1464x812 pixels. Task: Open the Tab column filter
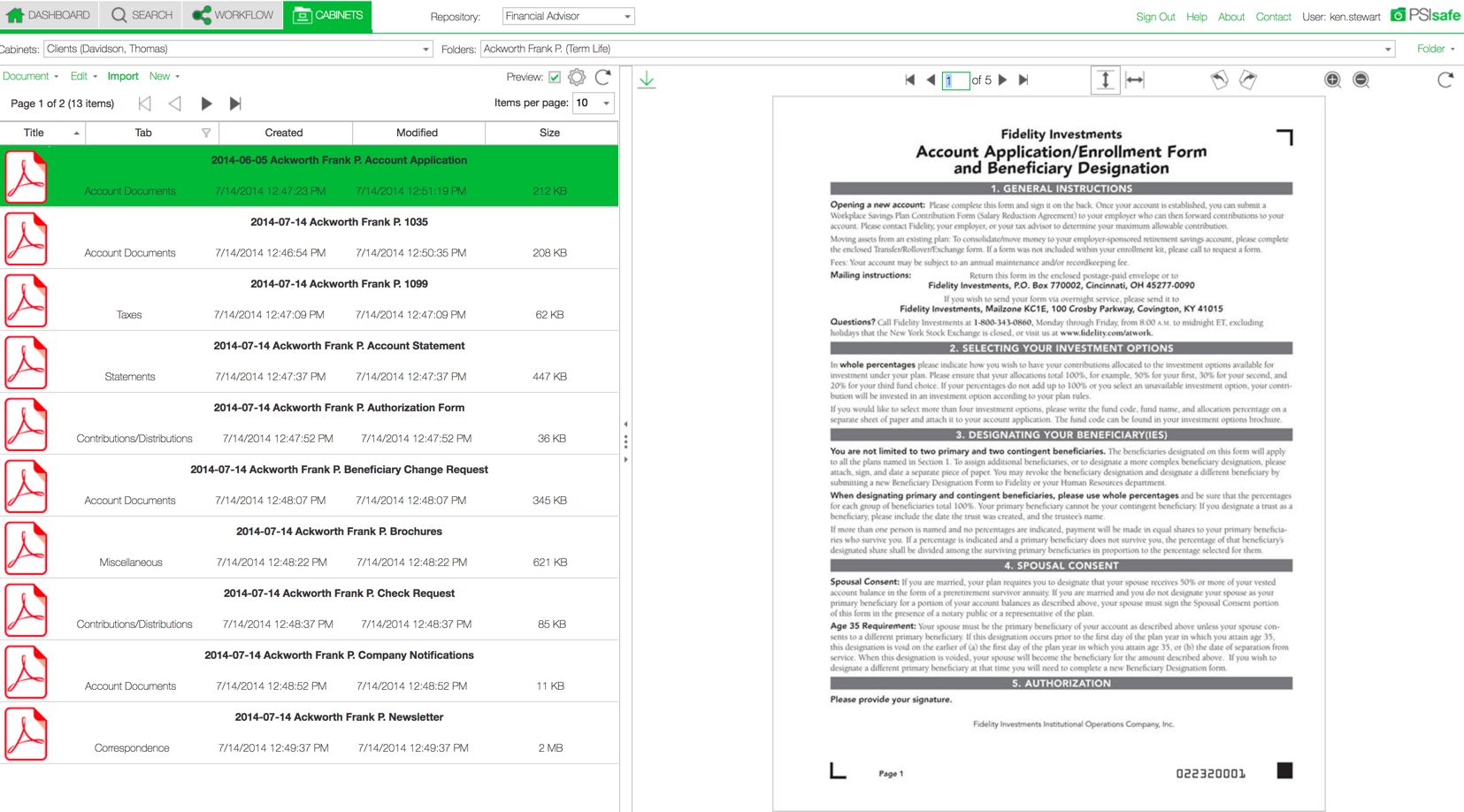(x=206, y=133)
